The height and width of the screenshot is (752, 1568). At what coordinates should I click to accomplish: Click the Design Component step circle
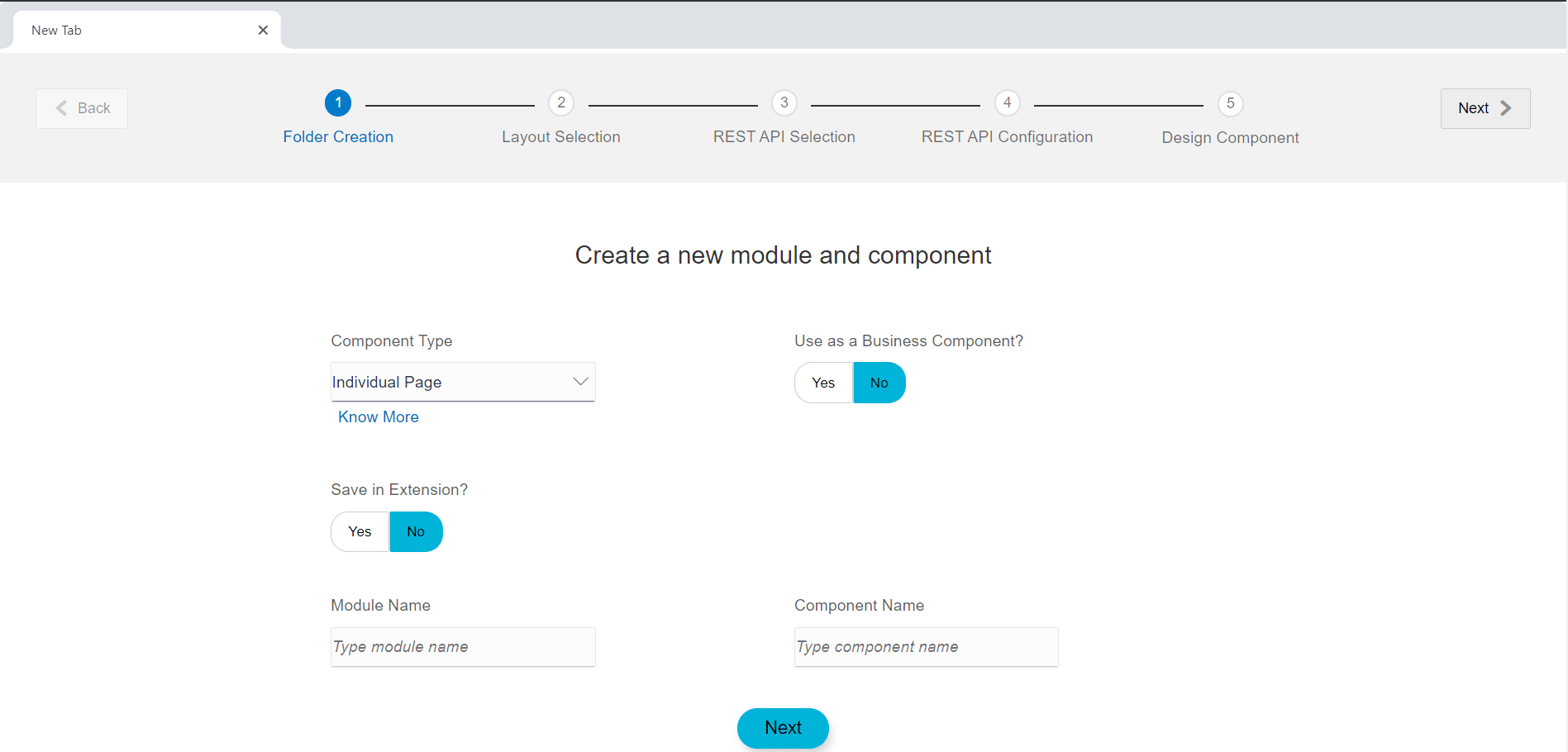[x=1230, y=102]
